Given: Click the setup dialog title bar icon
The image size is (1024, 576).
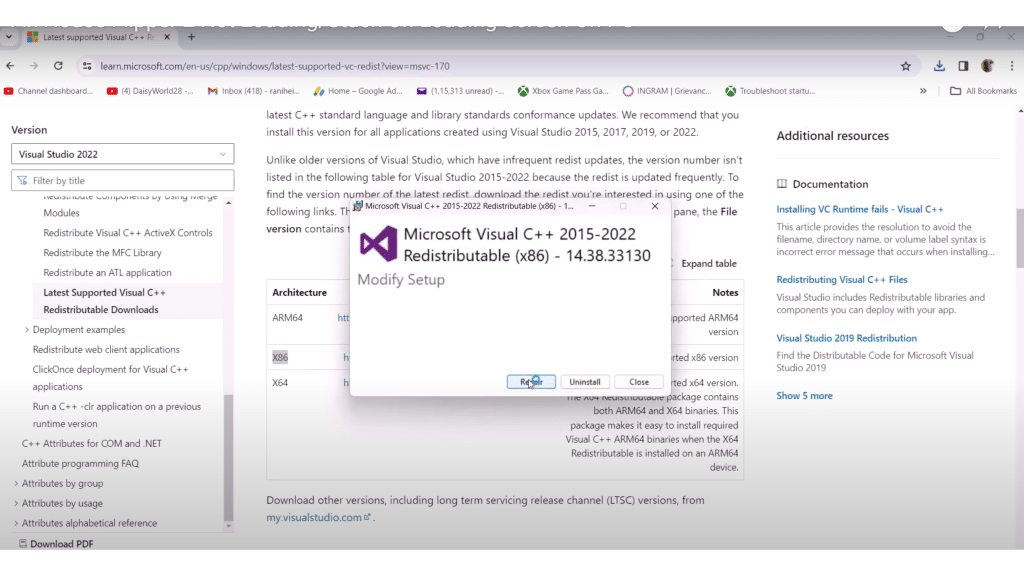Looking at the screenshot, I should pos(357,206).
